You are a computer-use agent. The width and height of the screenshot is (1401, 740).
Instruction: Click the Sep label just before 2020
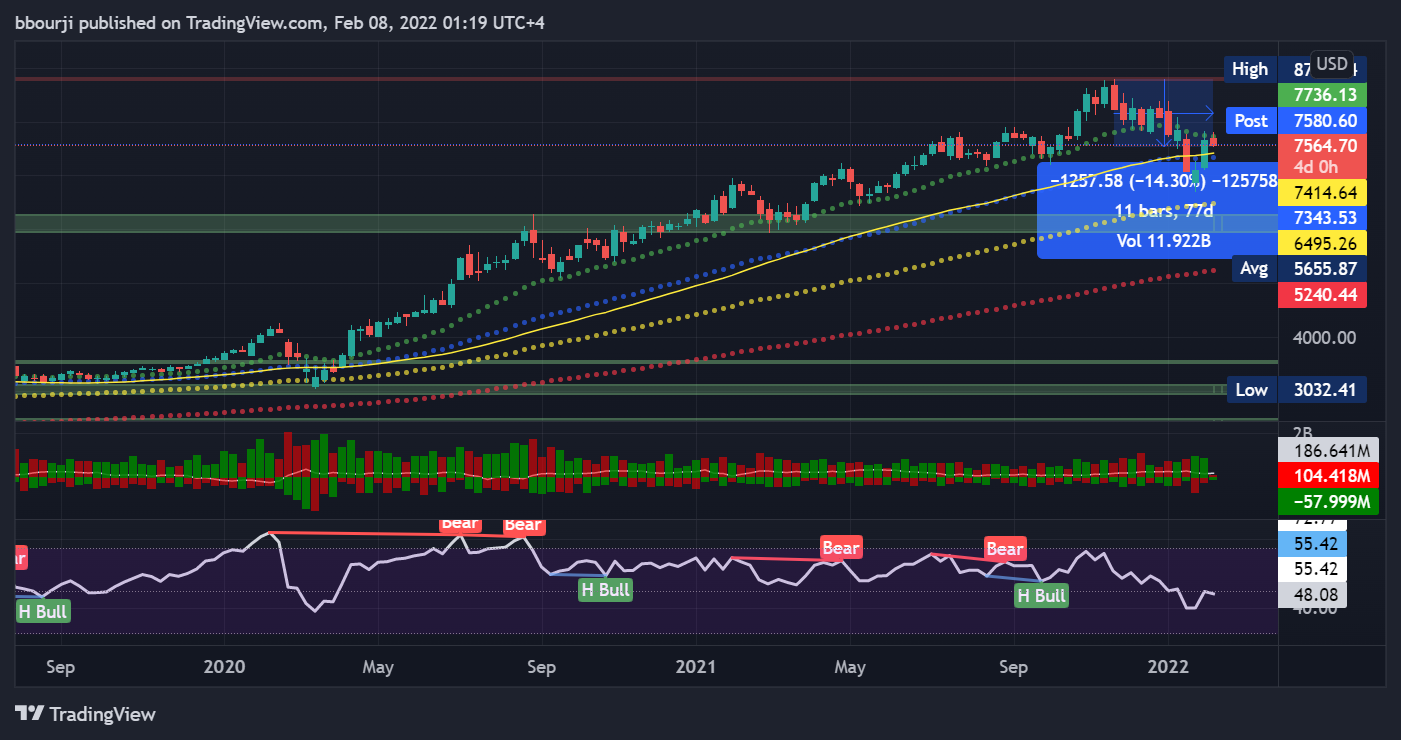coord(60,666)
